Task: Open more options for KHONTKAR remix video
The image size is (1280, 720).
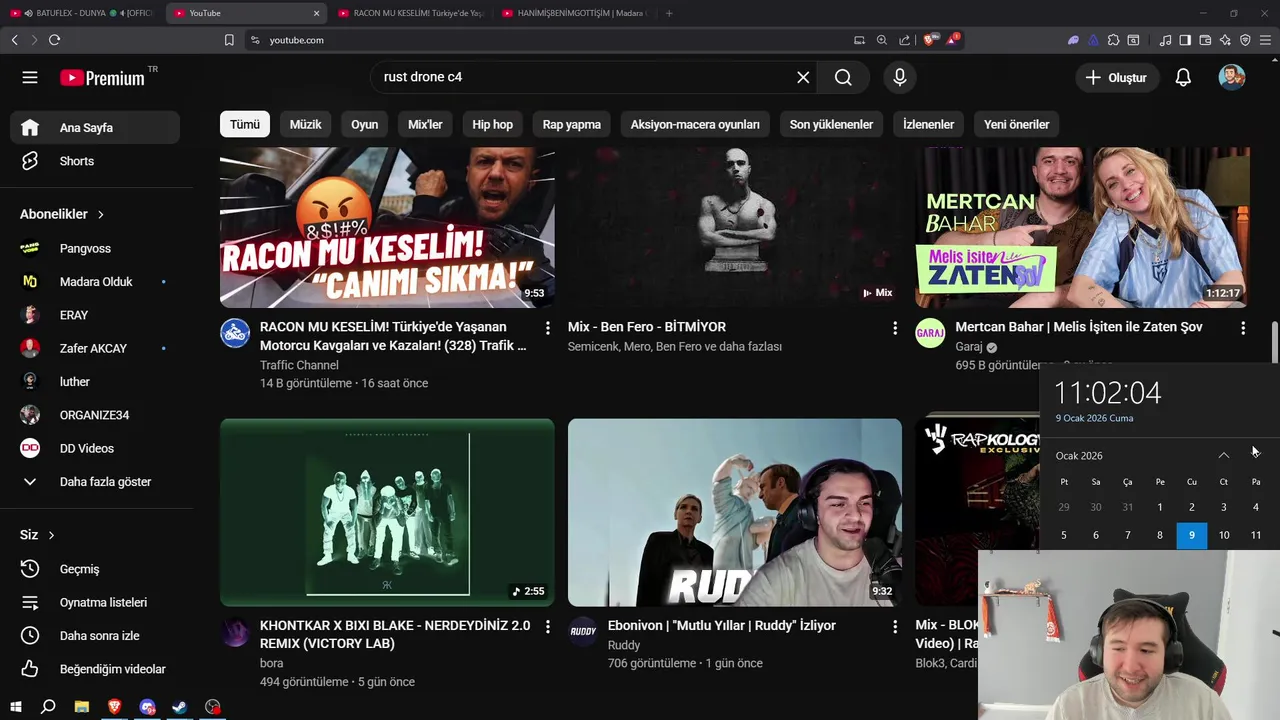Action: 547,627
